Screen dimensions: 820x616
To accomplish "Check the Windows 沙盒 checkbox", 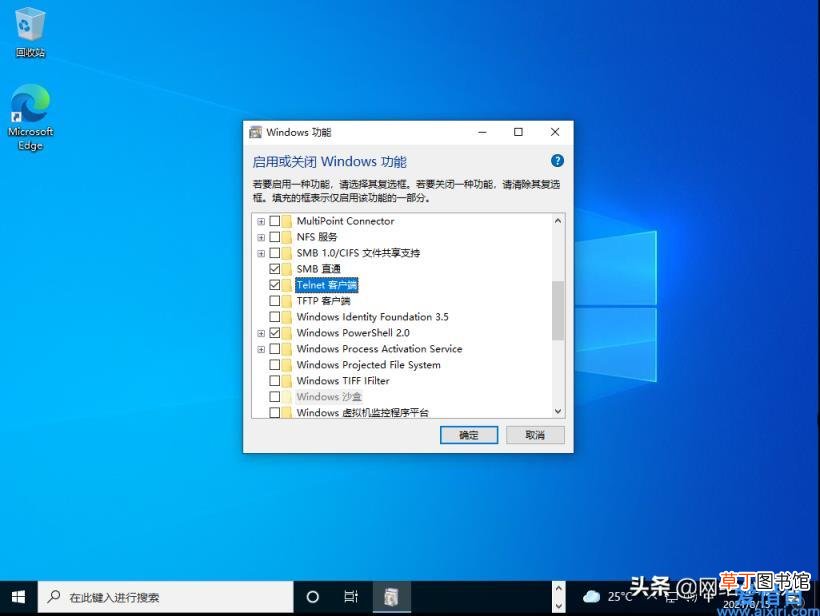I will click(x=275, y=396).
